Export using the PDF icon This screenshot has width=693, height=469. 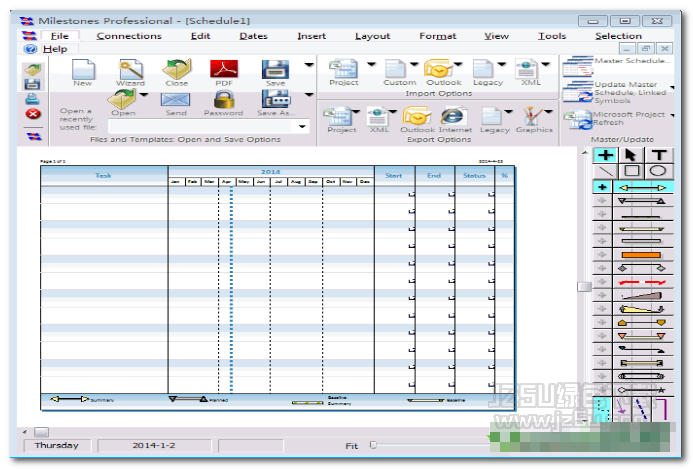tap(224, 69)
